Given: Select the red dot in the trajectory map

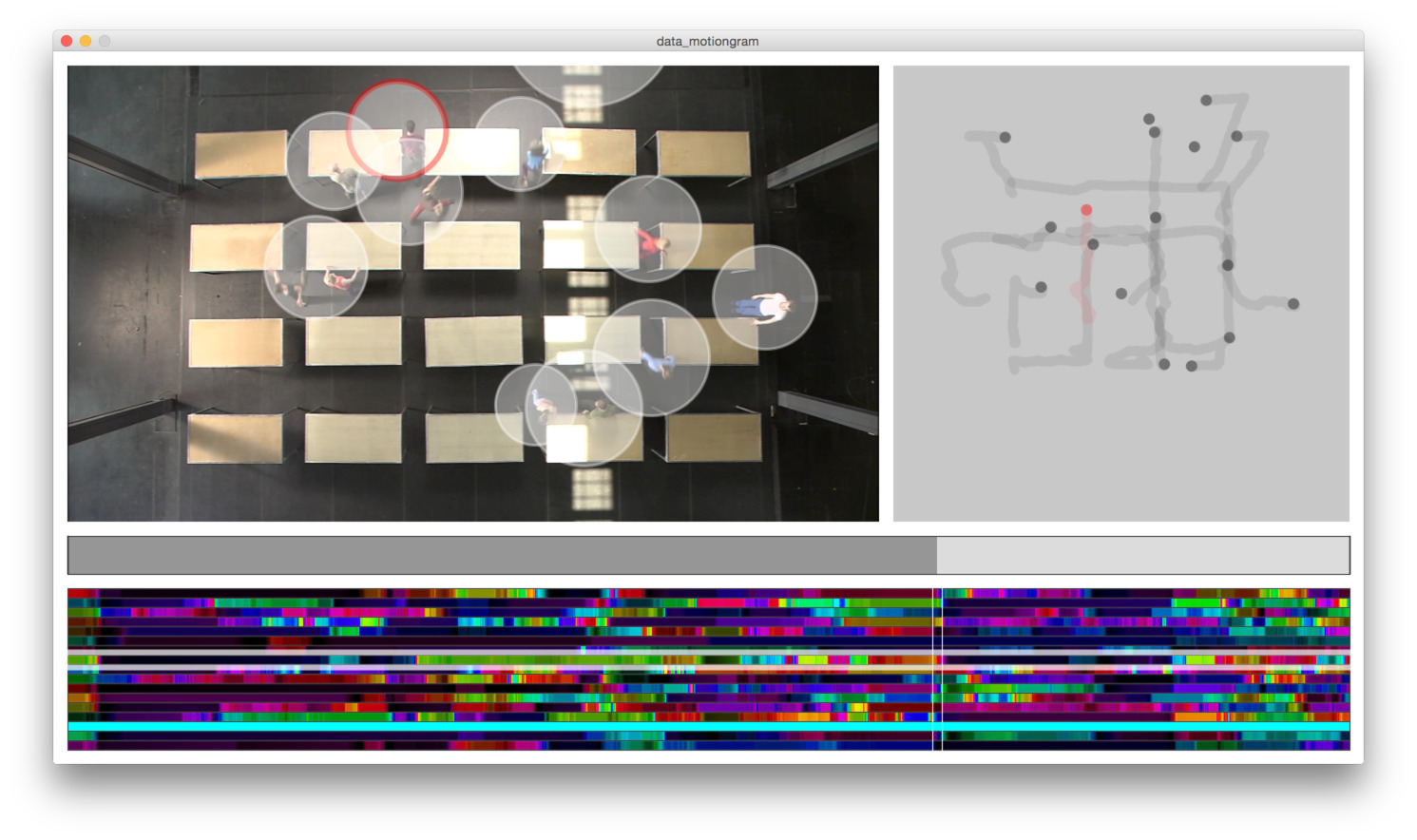Looking at the screenshot, I should [1086, 210].
